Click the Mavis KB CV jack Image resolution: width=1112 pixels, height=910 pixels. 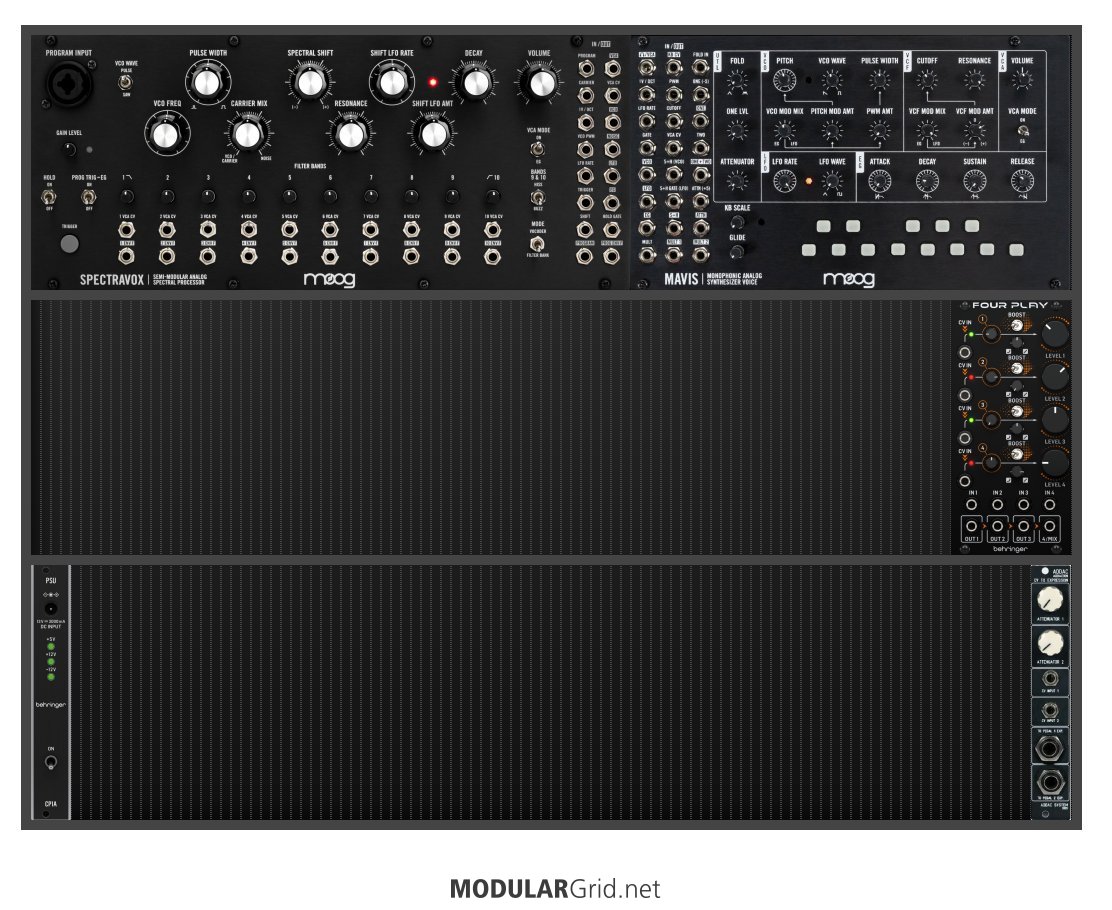674,67
